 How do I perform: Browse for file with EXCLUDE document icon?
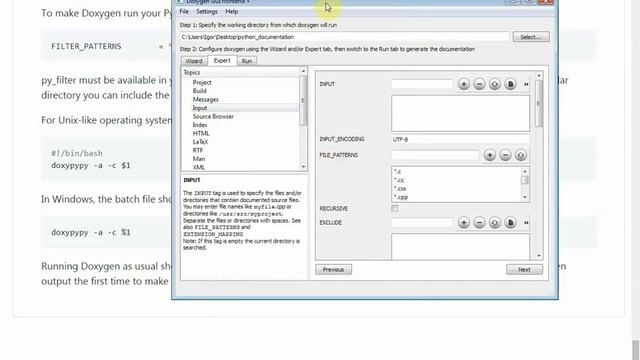510,222
